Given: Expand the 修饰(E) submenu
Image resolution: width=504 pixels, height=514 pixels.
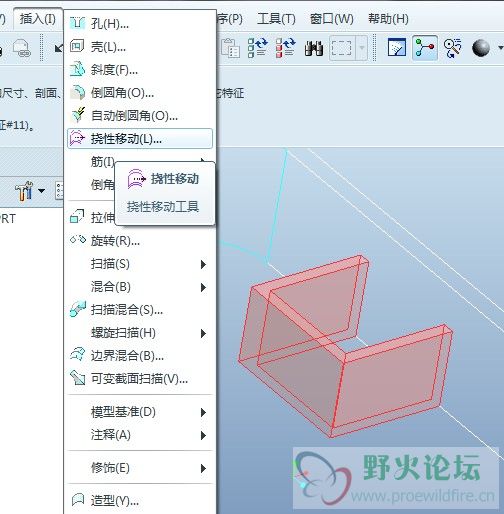Looking at the screenshot, I should (x=140, y=468).
